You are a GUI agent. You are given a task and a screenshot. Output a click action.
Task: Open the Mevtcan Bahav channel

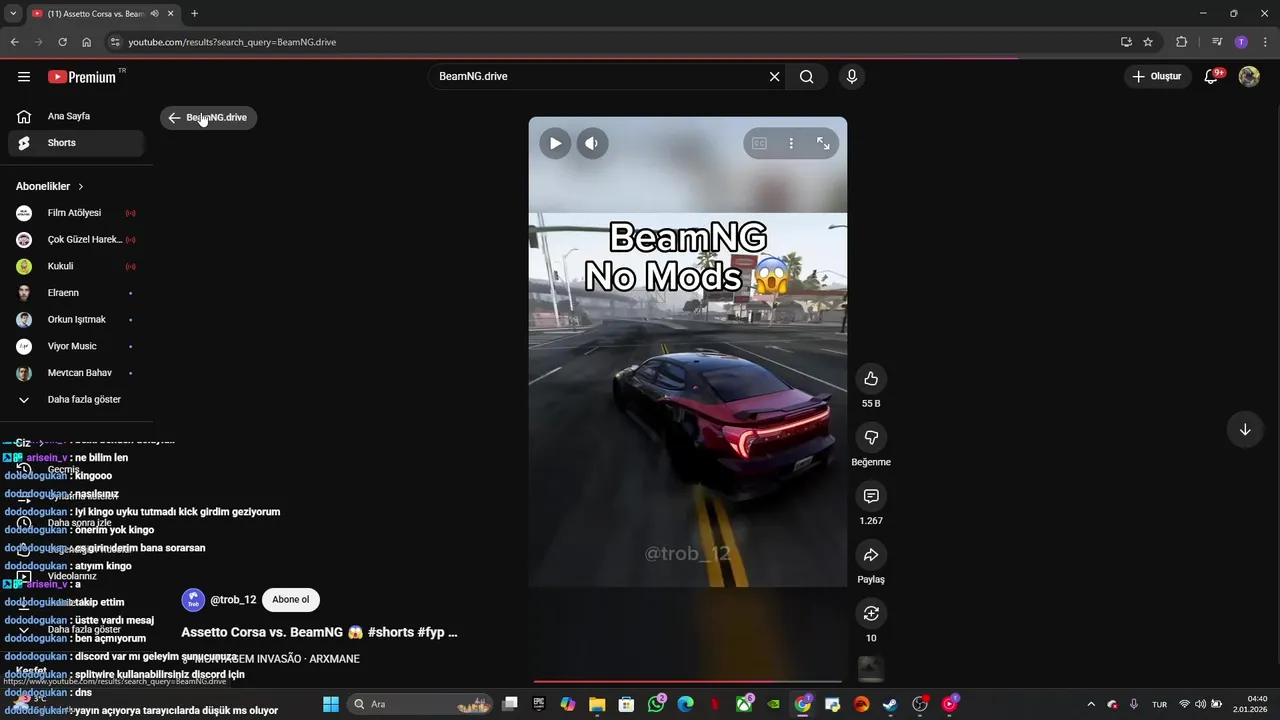76,373
